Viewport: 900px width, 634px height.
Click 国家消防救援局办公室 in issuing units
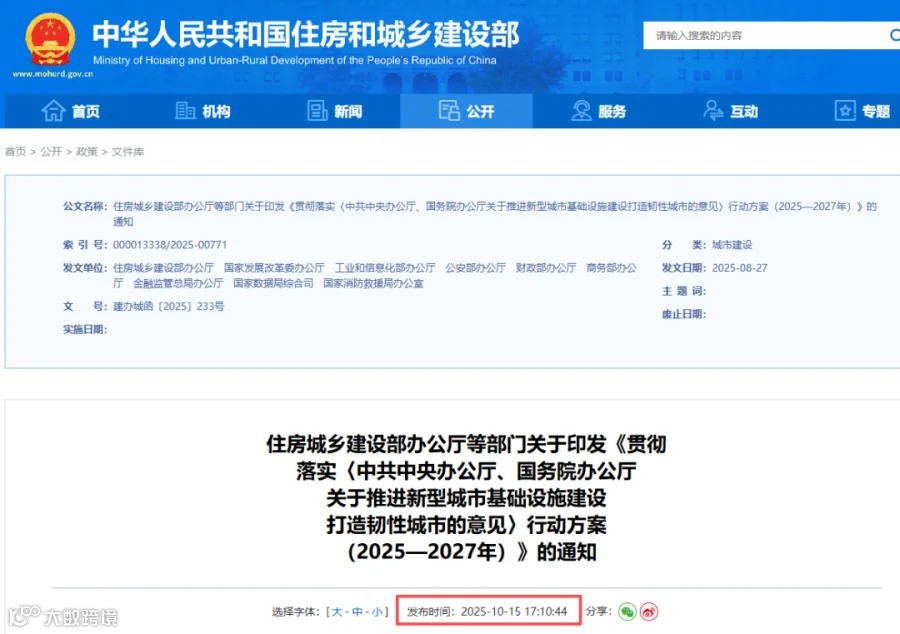point(373,283)
